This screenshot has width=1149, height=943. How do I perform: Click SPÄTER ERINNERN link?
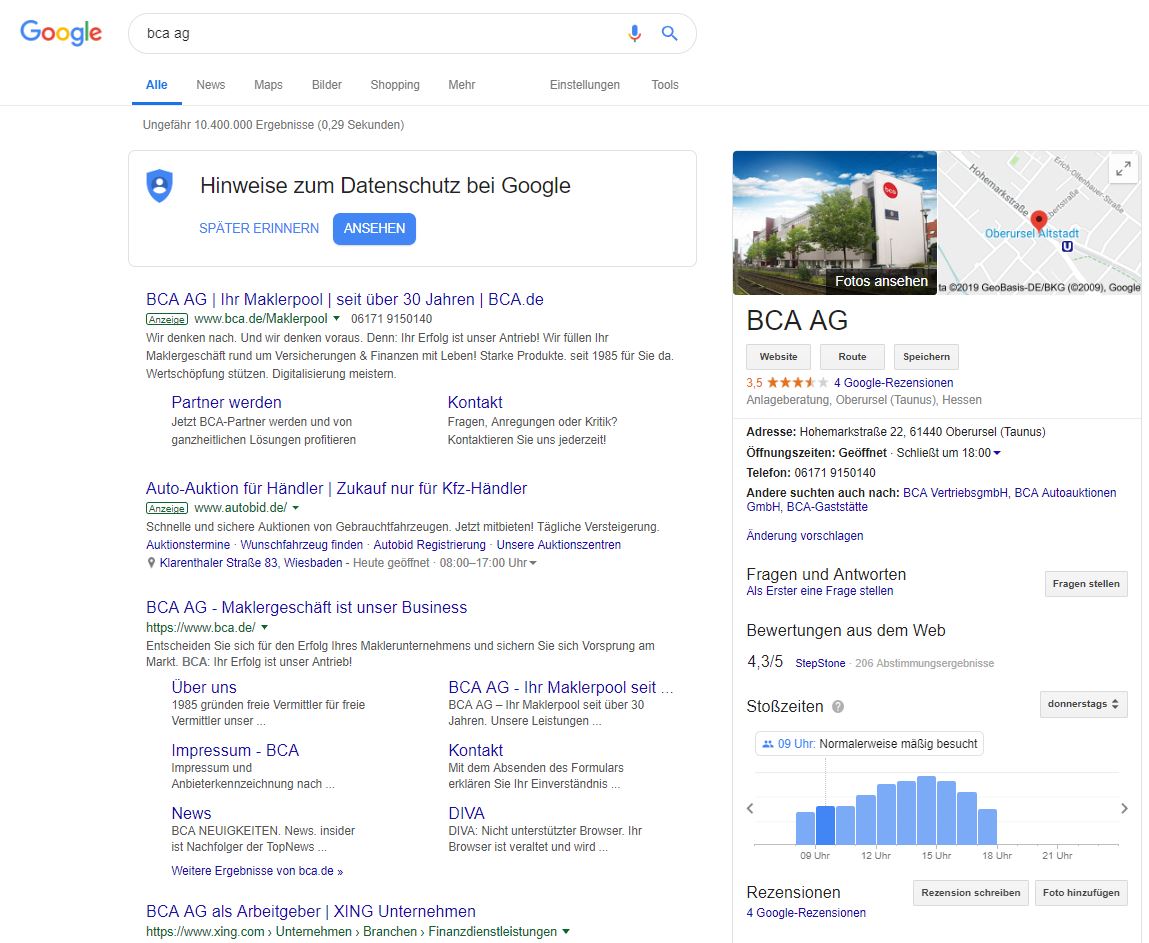pos(259,229)
